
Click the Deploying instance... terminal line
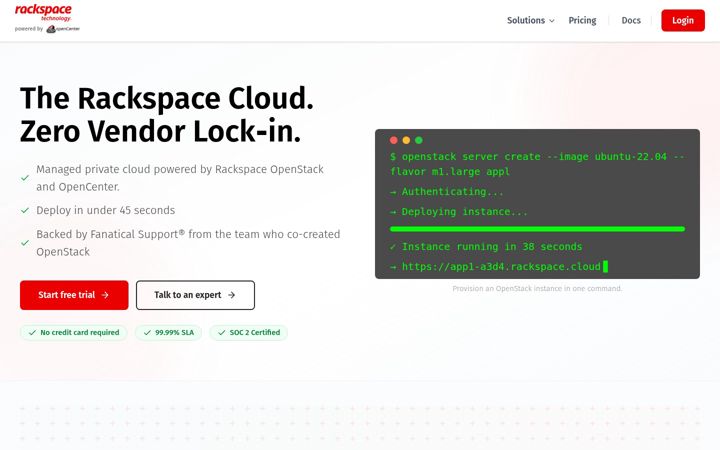point(459,212)
